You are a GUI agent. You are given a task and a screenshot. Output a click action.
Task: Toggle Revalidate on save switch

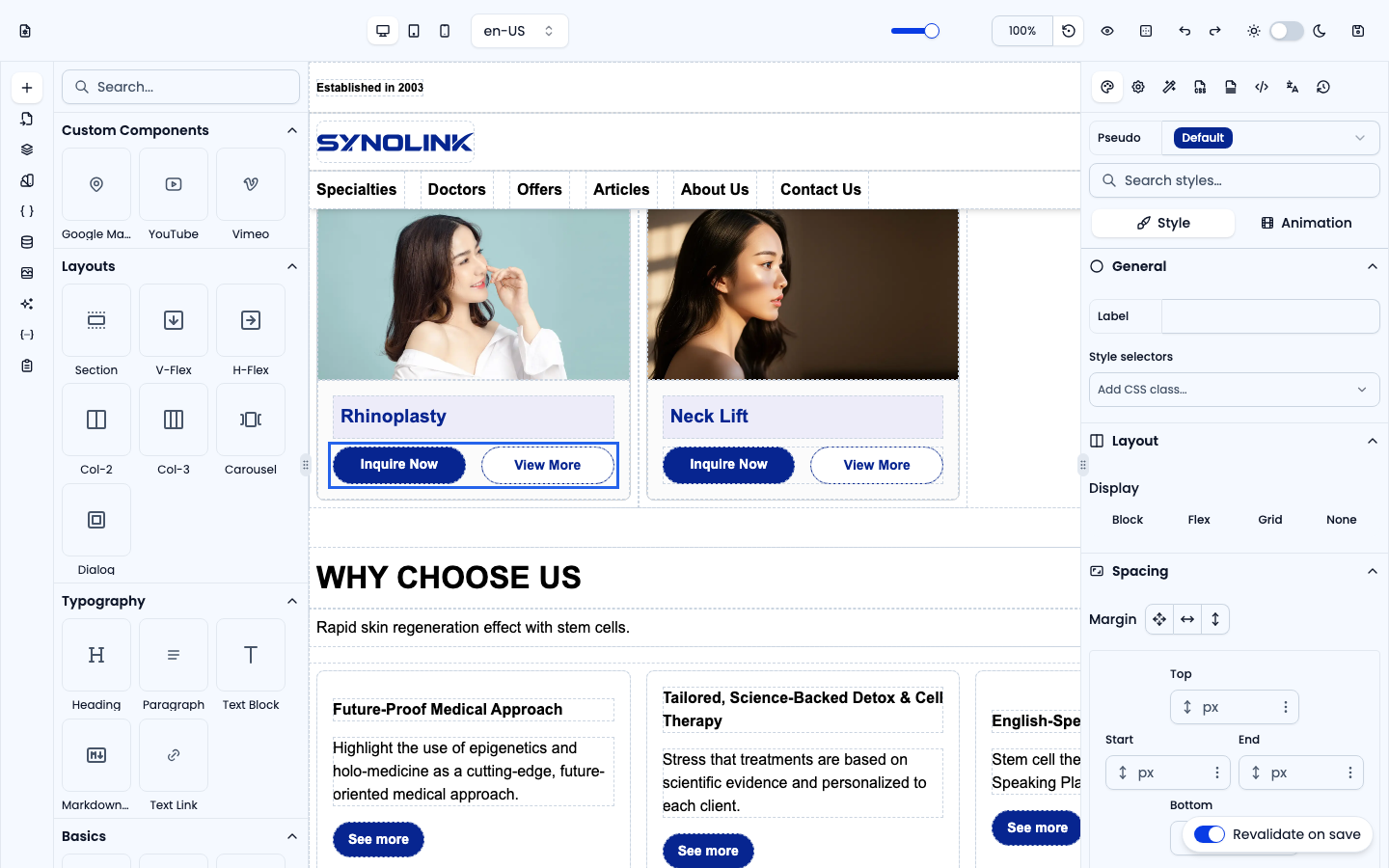[1210, 834]
